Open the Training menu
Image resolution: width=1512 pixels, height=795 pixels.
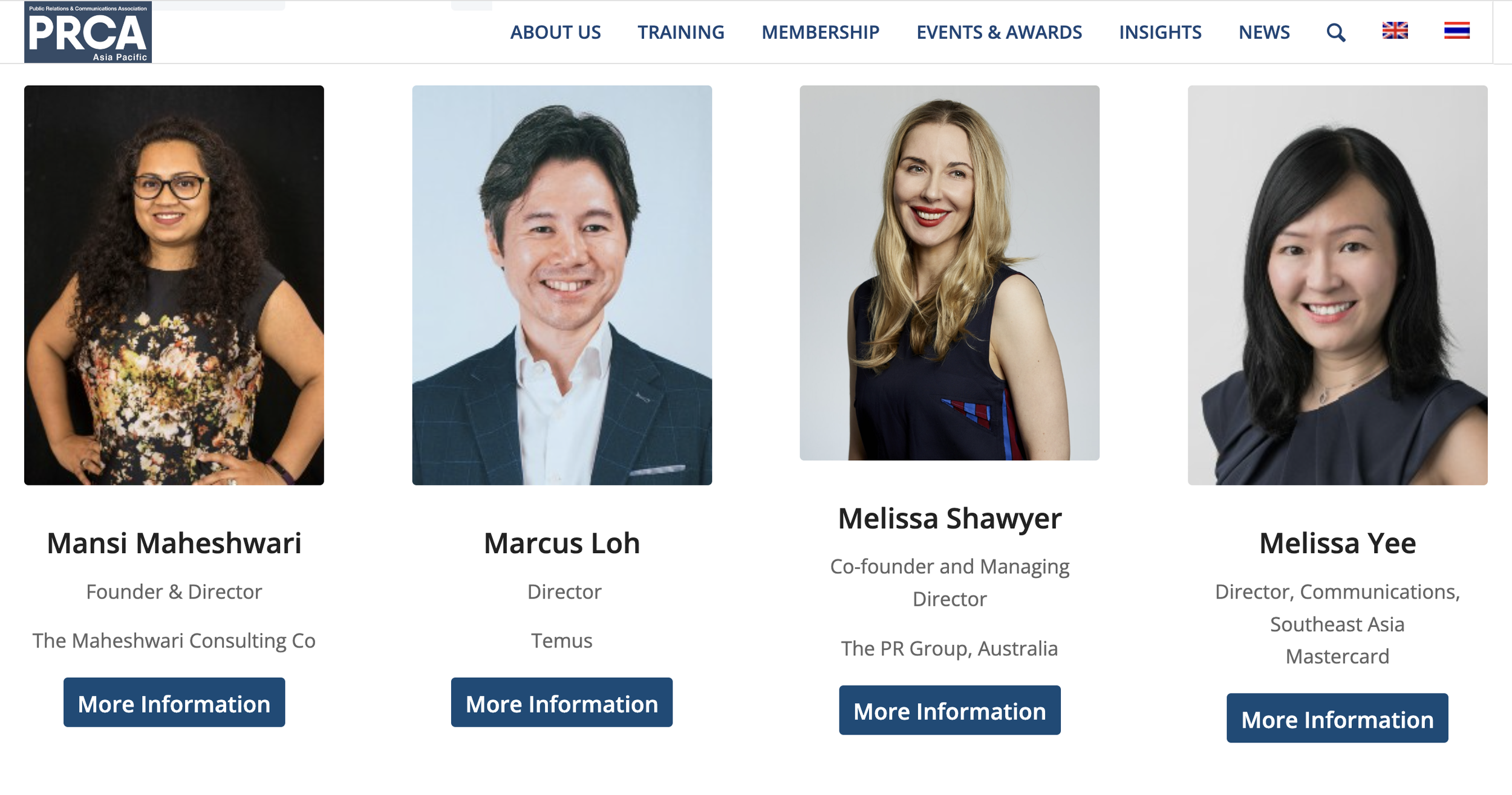point(680,32)
